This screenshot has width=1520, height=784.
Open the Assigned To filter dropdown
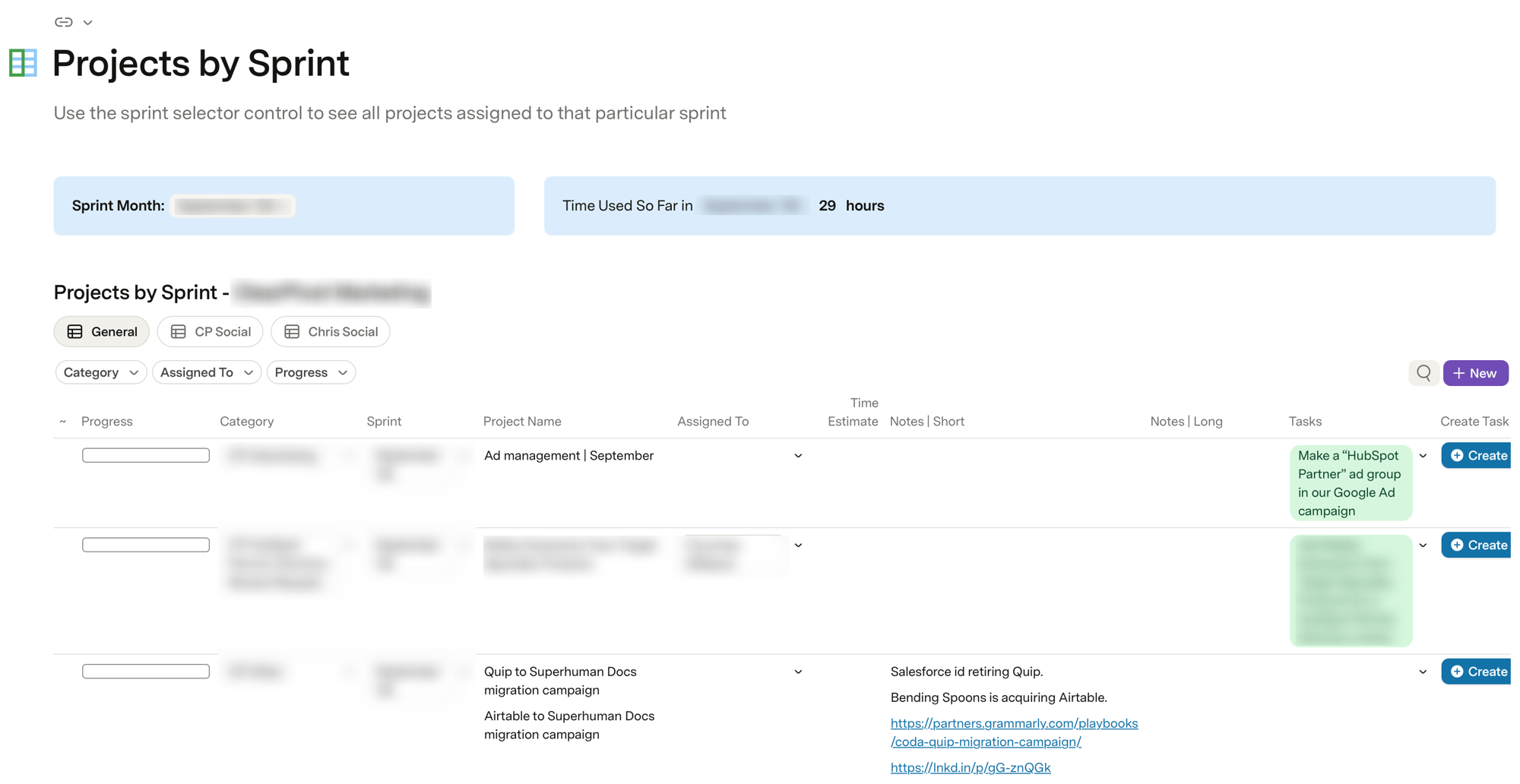click(x=207, y=372)
